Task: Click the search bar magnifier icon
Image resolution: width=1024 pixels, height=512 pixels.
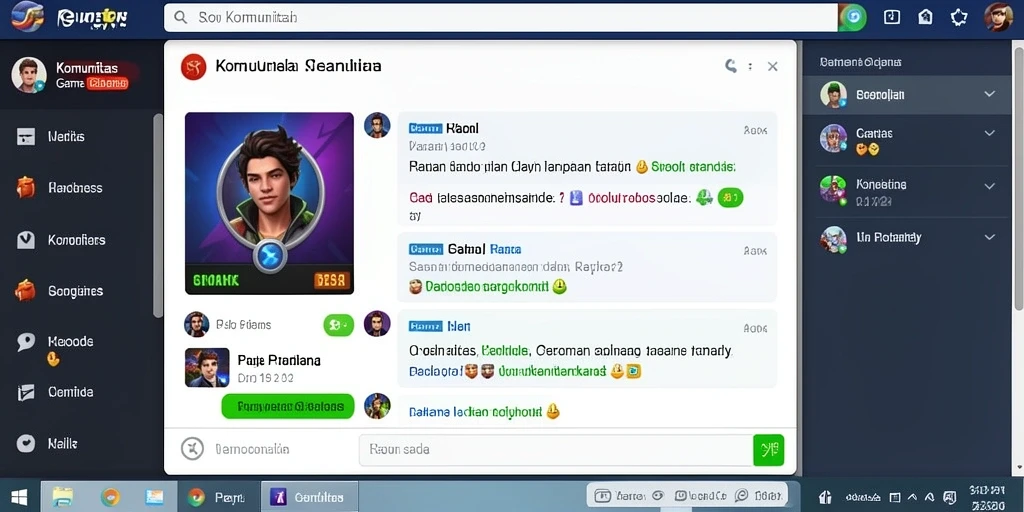Action: [x=181, y=18]
